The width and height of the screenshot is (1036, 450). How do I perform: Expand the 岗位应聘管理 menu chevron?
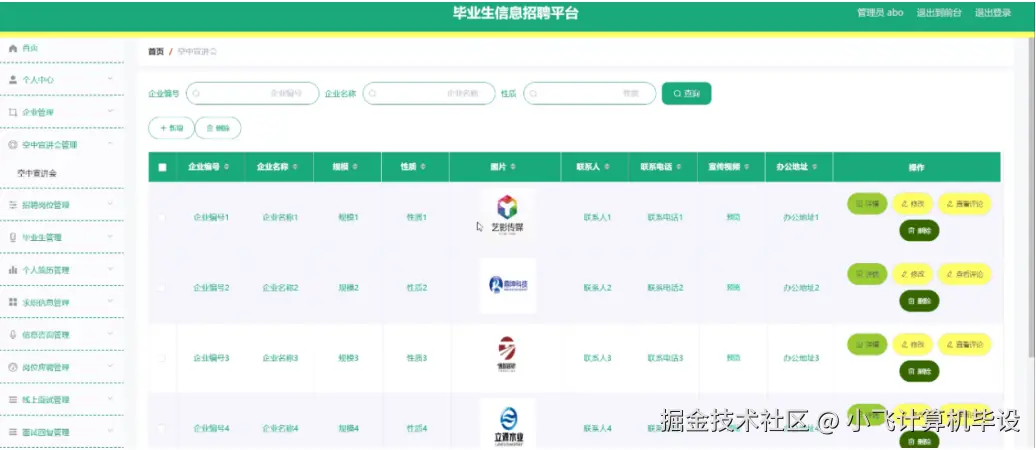pos(110,367)
